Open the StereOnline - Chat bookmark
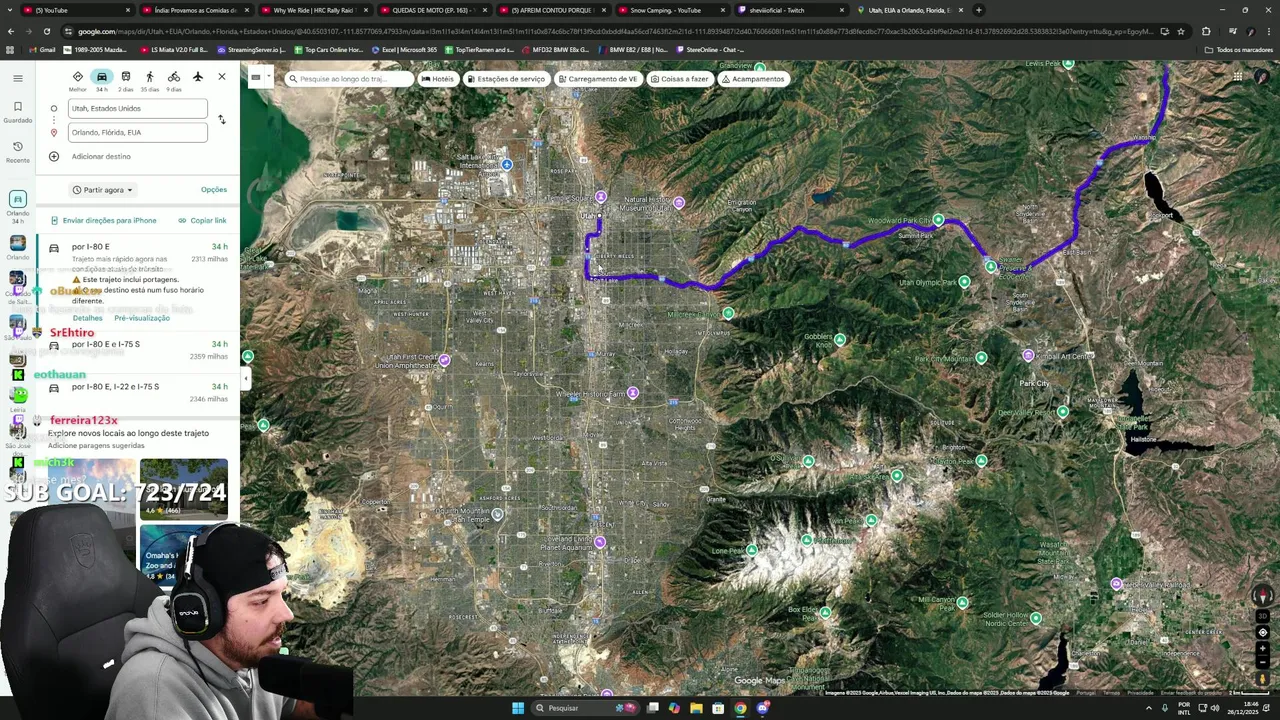This screenshot has width=1280, height=720. 711,49
